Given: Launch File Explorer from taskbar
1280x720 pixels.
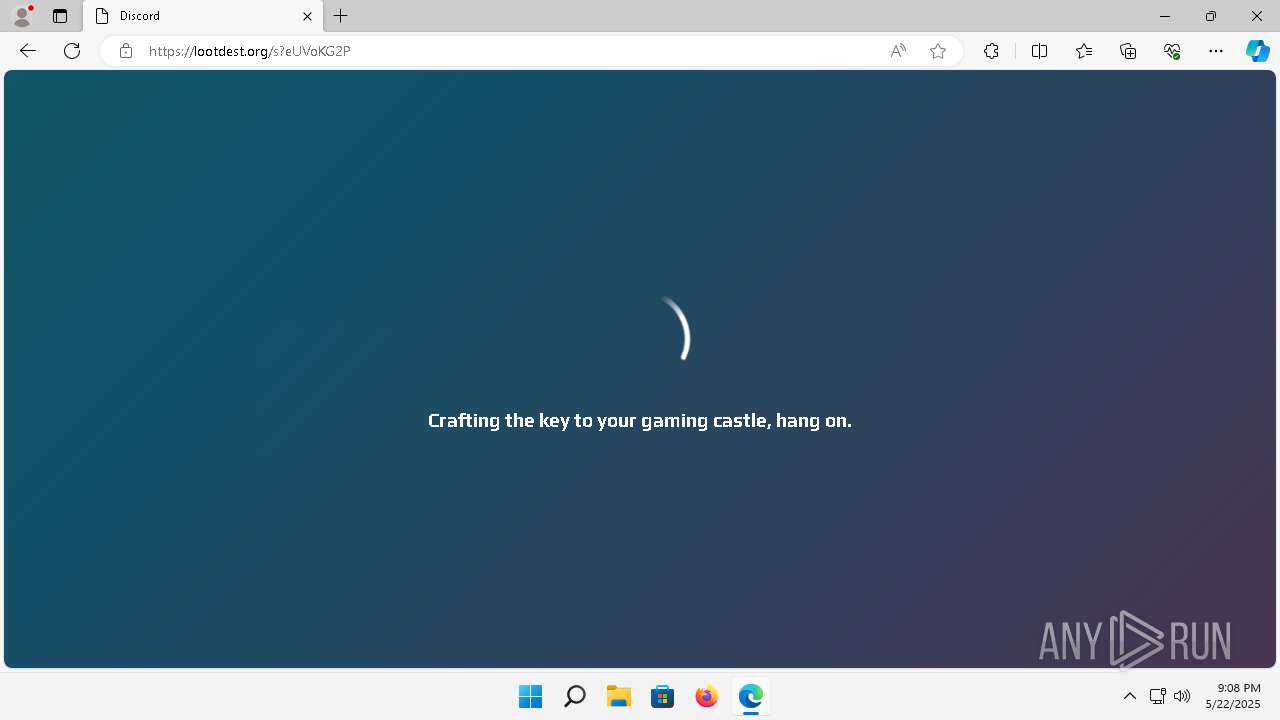Looking at the screenshot, I should tap(618, 696).
